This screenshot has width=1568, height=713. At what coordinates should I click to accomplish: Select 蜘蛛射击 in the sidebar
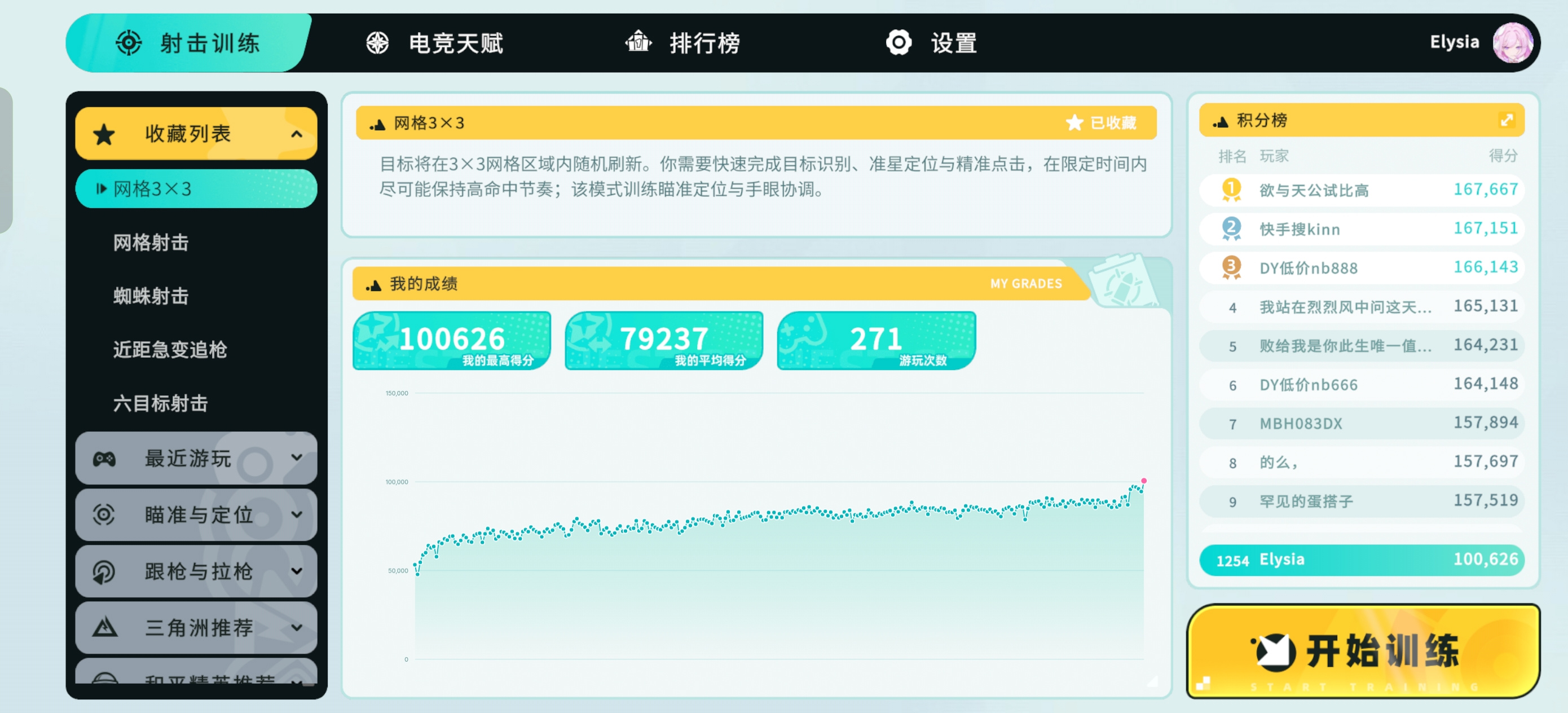151,296
